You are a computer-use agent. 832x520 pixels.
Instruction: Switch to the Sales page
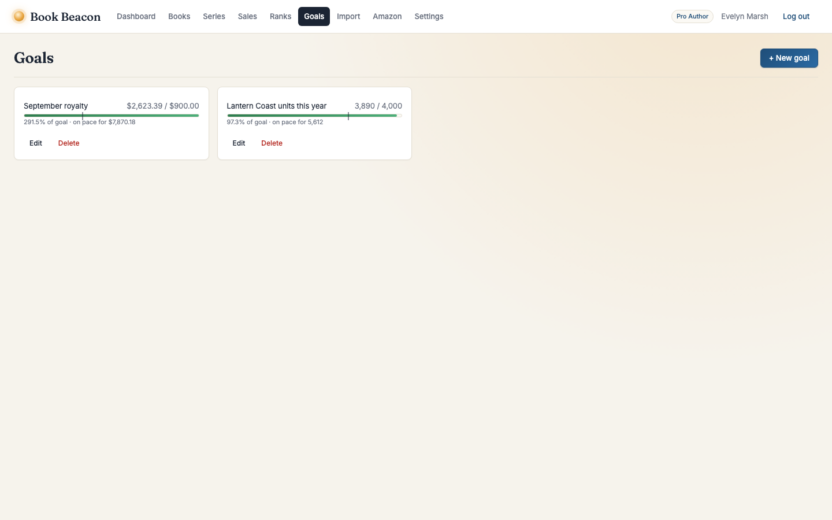click(x=247, y=16)
